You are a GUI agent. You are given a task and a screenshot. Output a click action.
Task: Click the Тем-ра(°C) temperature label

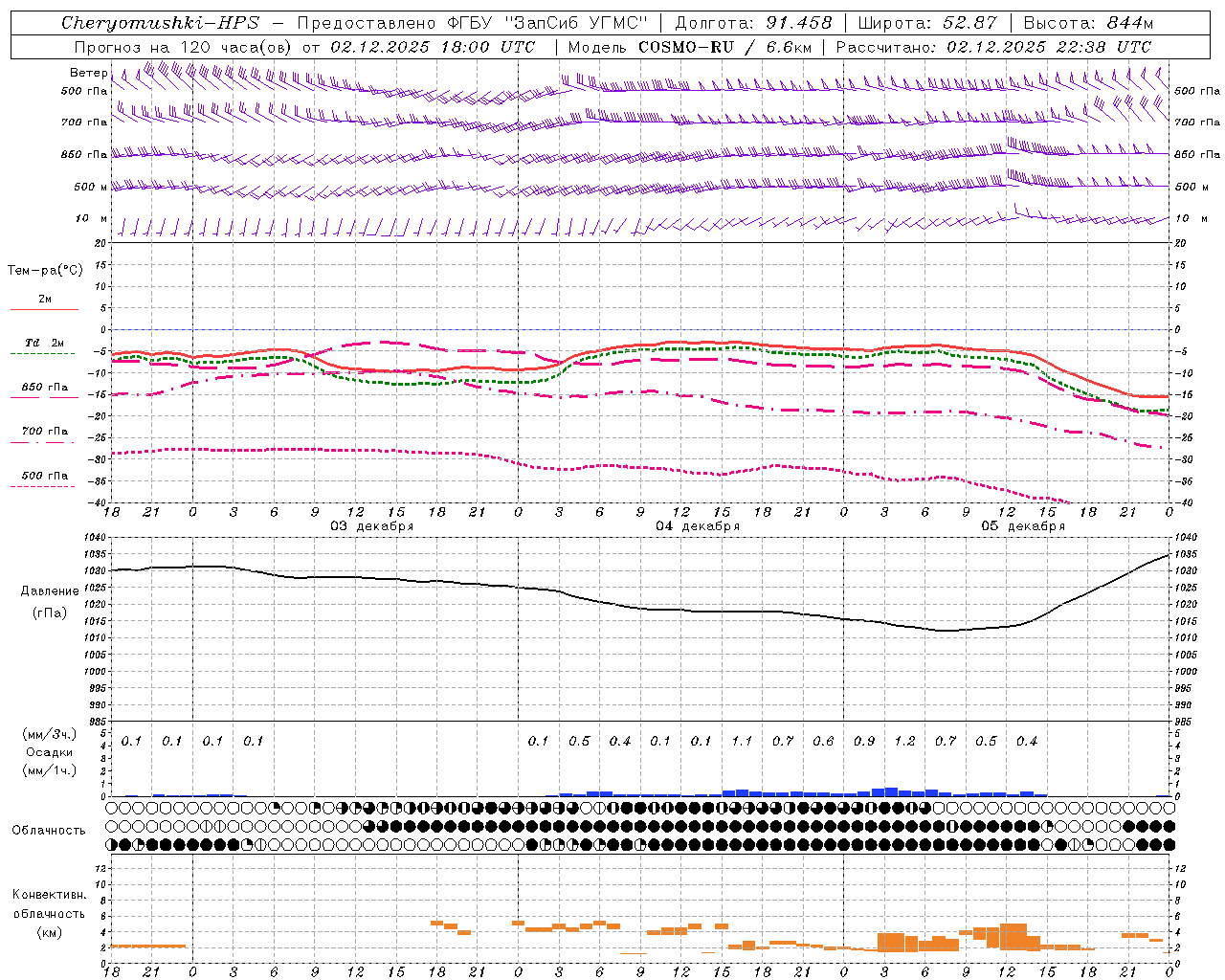click(45, 271)
